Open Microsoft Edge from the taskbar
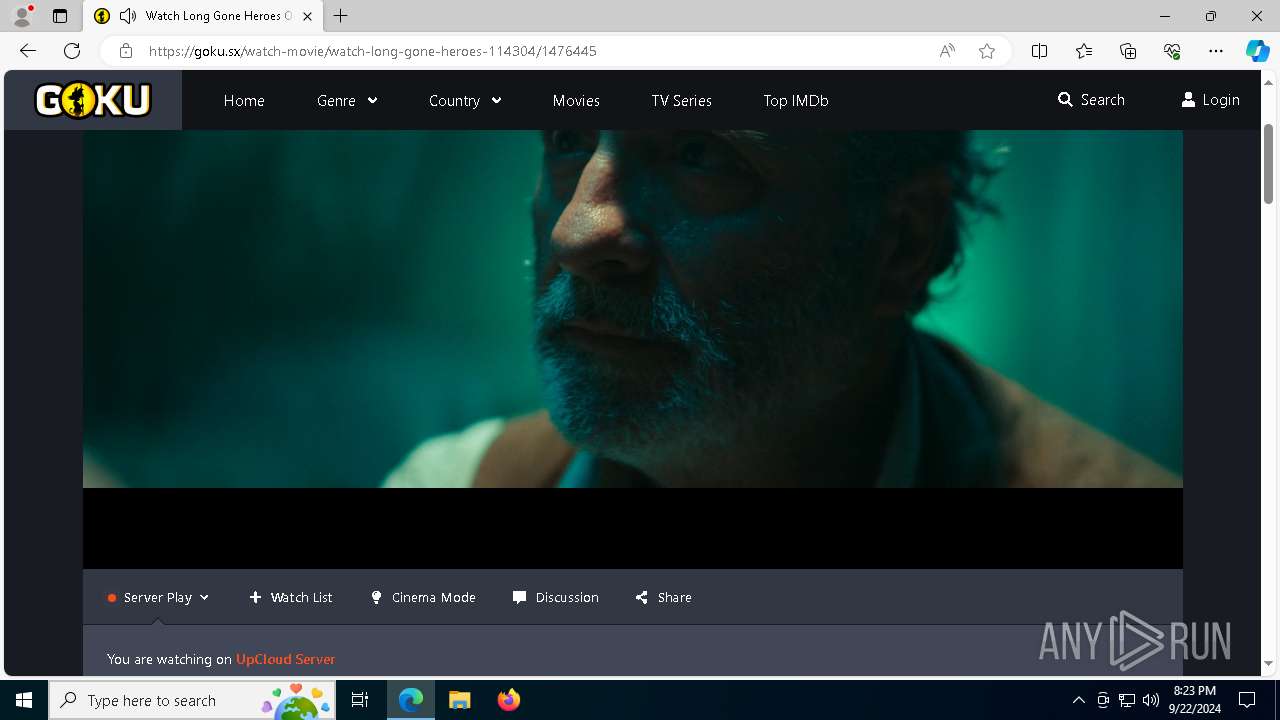Image resolution: width=1280 pixels, height=720 pixels. click(411, 700)
